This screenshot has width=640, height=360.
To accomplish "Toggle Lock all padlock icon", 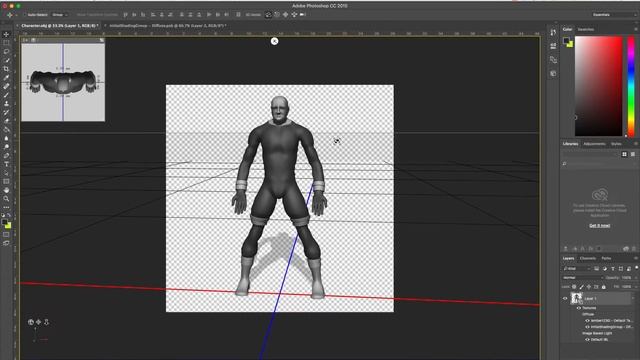I will coord(603,287).
